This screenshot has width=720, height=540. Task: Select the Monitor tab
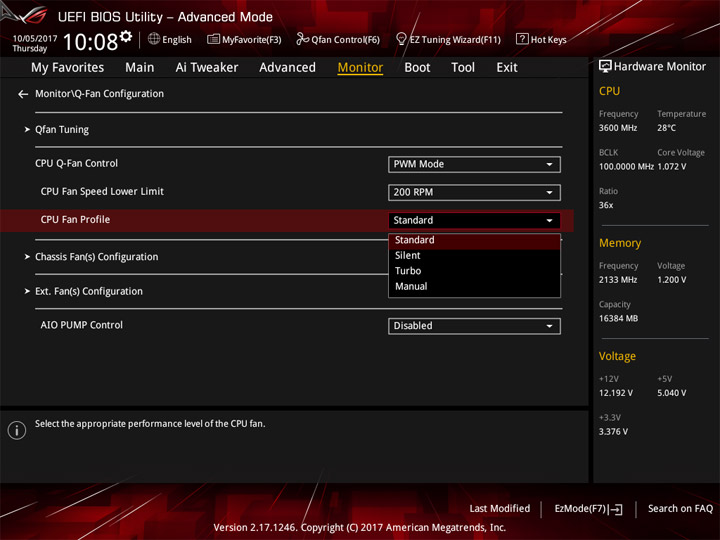pos(360,68)
